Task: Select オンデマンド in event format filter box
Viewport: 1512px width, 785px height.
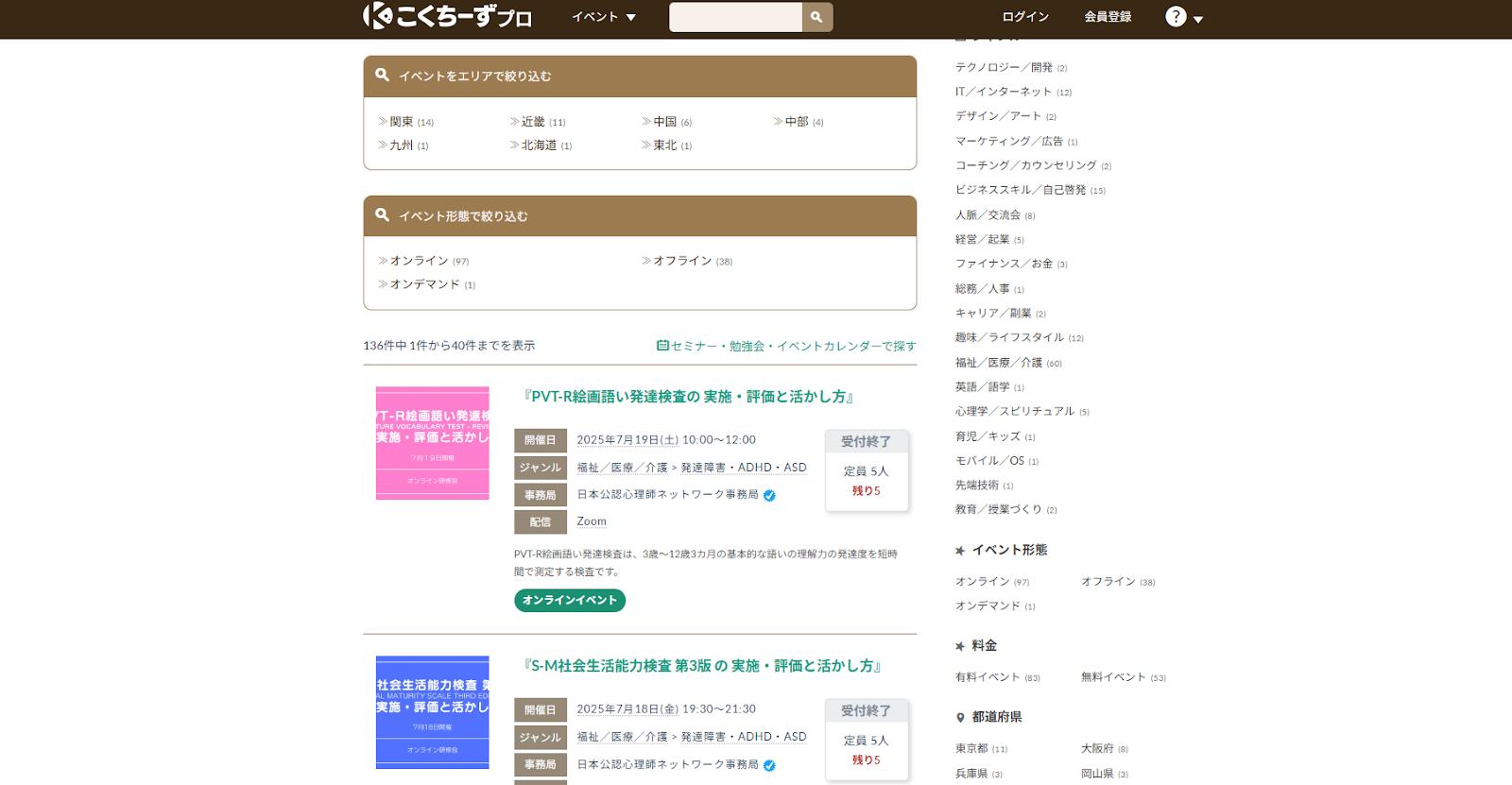Action: [427, 284]
